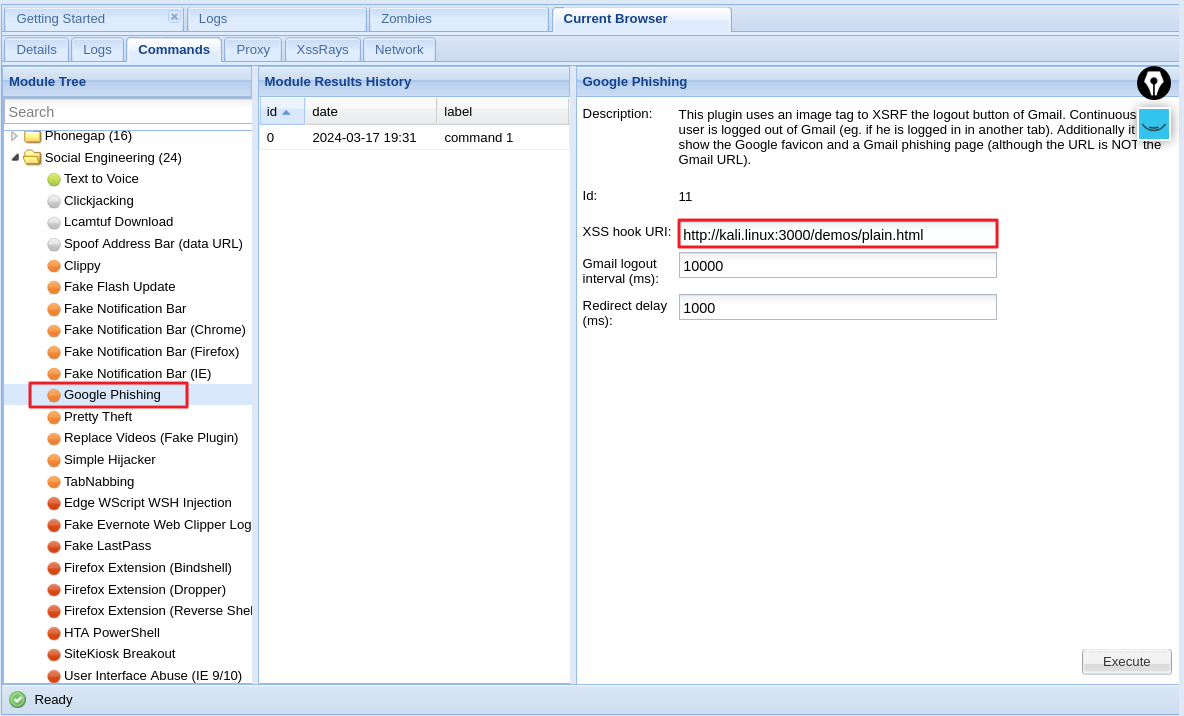The width and height of the screenshot is (1184, 716).
Task: Select Spoof Address Bar (data URL) module
Action: [x=153, y=244]
